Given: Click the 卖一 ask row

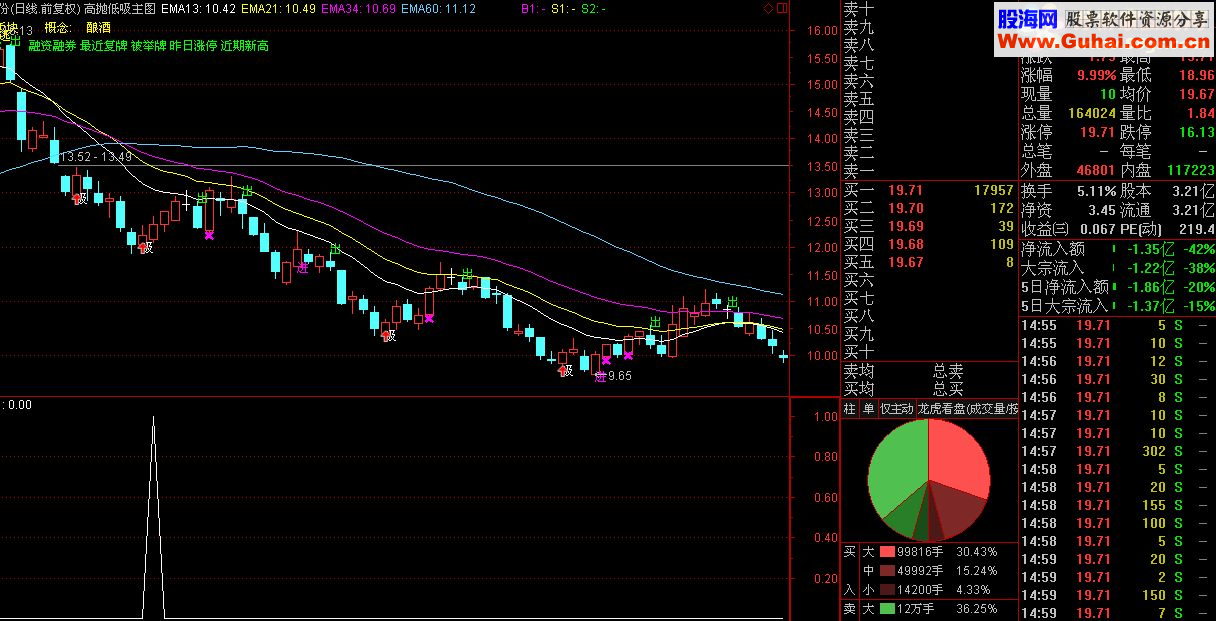Looking at the screenshot, I should pos(928,172).
